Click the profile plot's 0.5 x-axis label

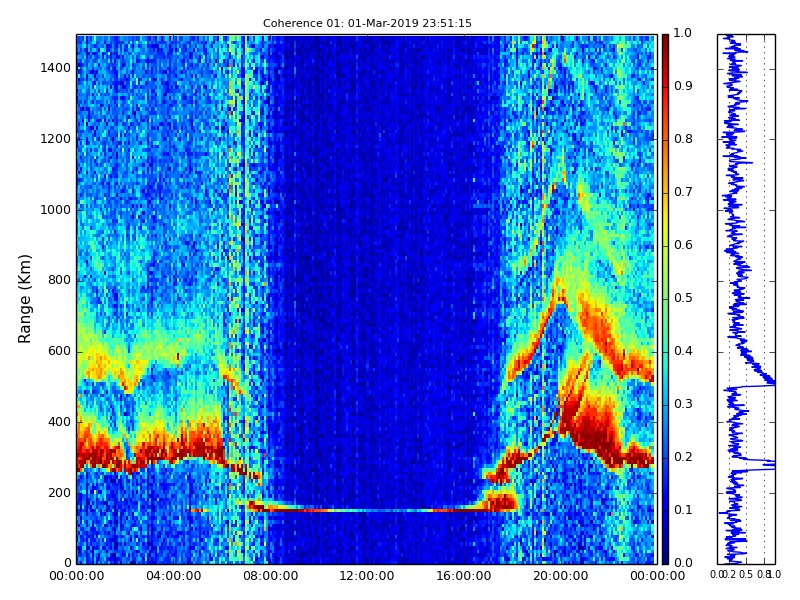[x=746, y=574]
